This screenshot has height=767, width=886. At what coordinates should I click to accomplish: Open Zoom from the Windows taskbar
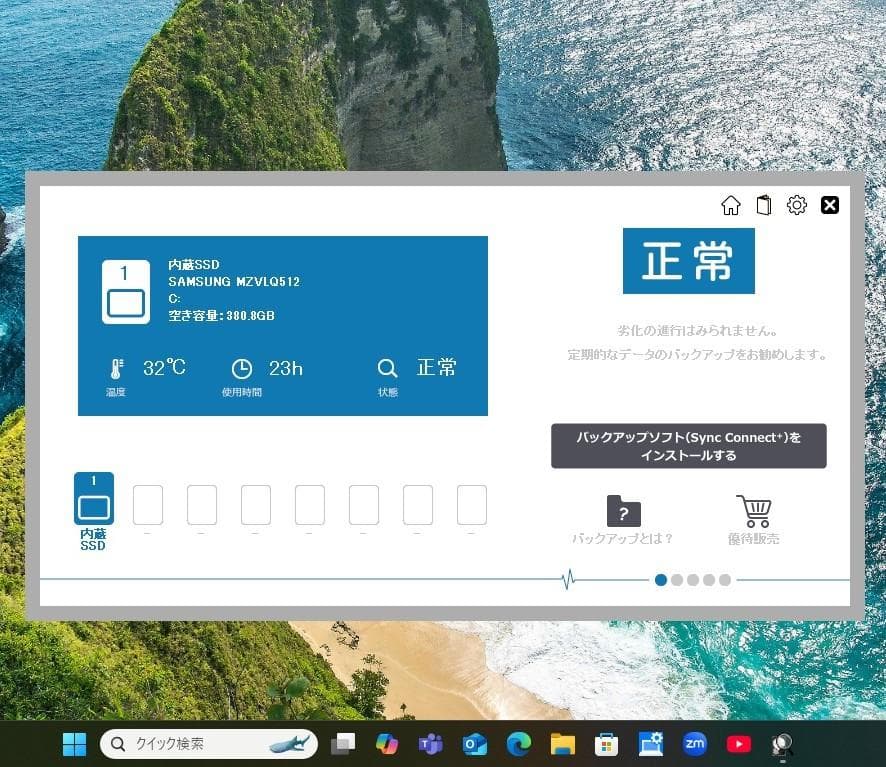point(694,744)
